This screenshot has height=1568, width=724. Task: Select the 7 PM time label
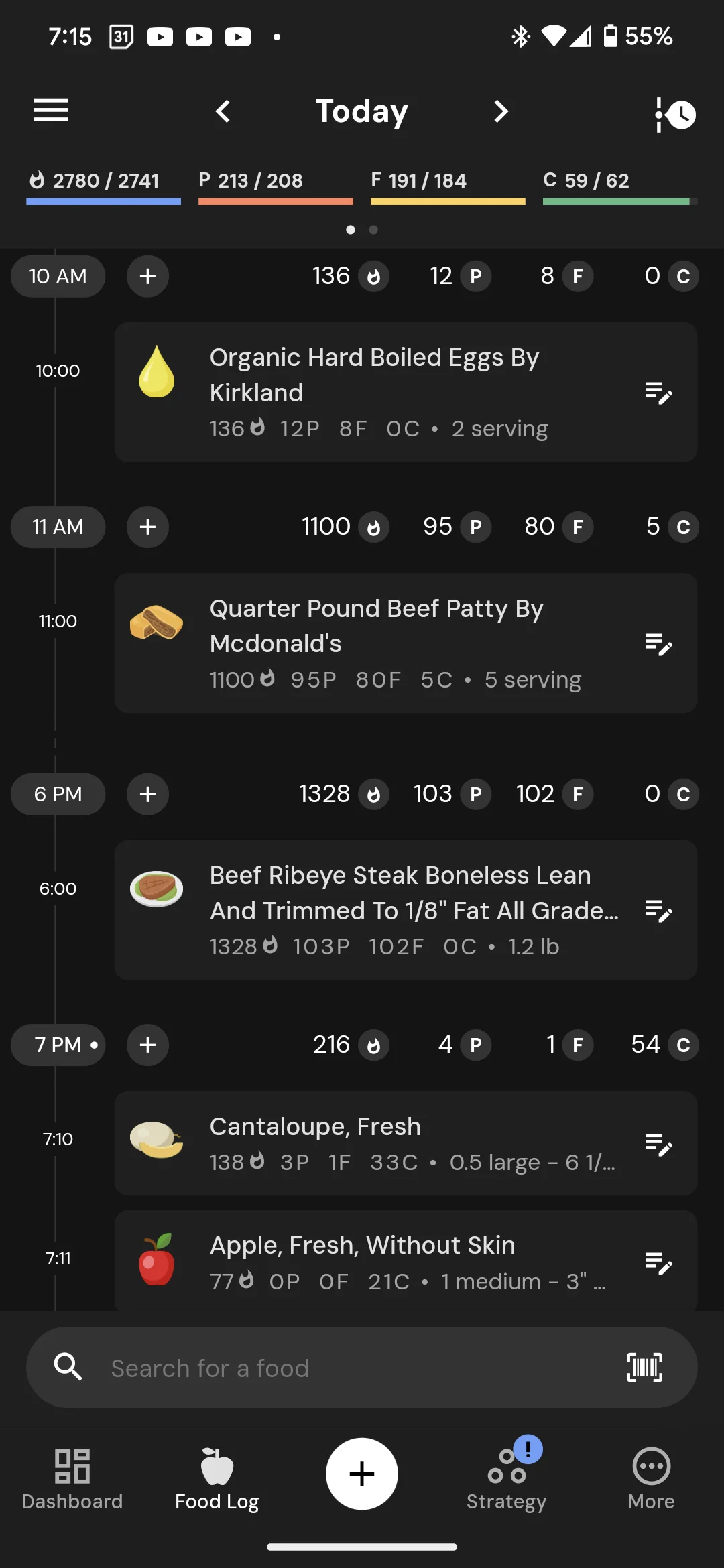click(58, 1045)
